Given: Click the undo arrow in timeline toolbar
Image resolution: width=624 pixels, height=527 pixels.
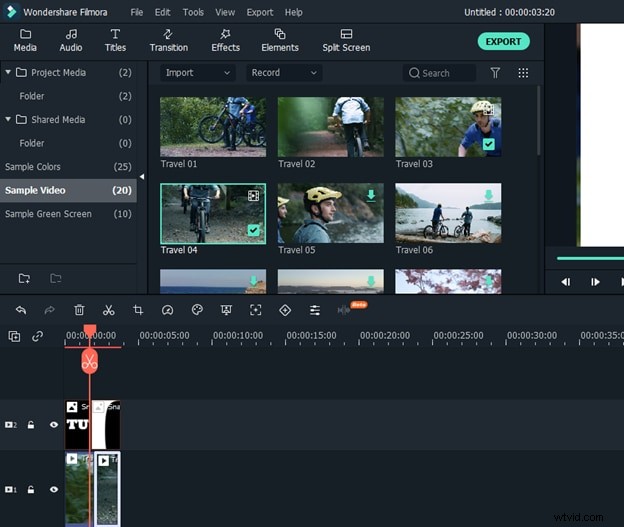Looking at the screenshot, I should 21,311.
